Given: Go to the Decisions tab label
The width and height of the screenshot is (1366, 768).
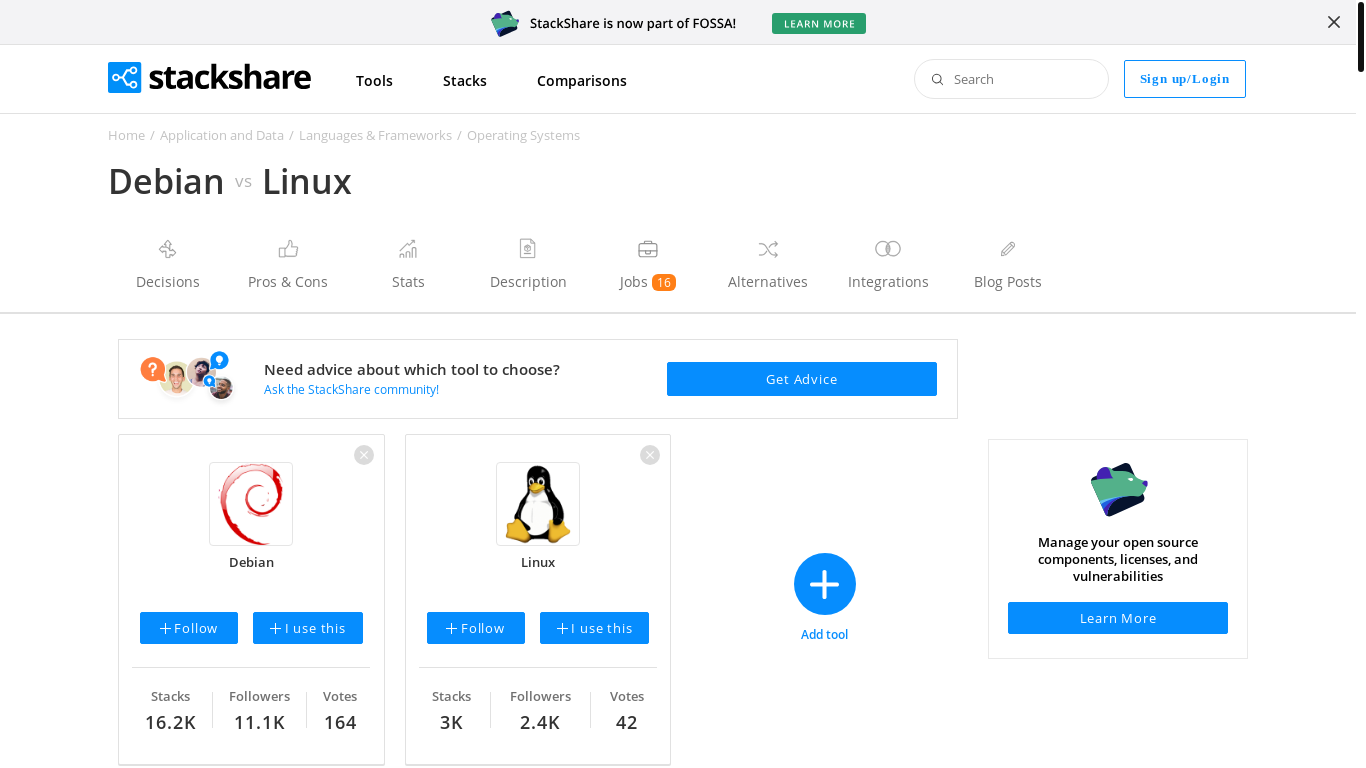Looking at the screenshot, I should coord(168,282).
